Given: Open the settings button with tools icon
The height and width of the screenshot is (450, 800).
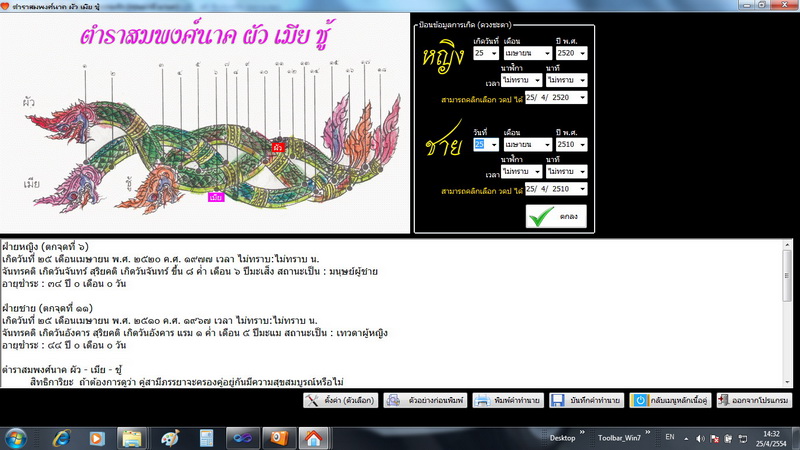Looking at the screenshot, I should pos(340,401).
